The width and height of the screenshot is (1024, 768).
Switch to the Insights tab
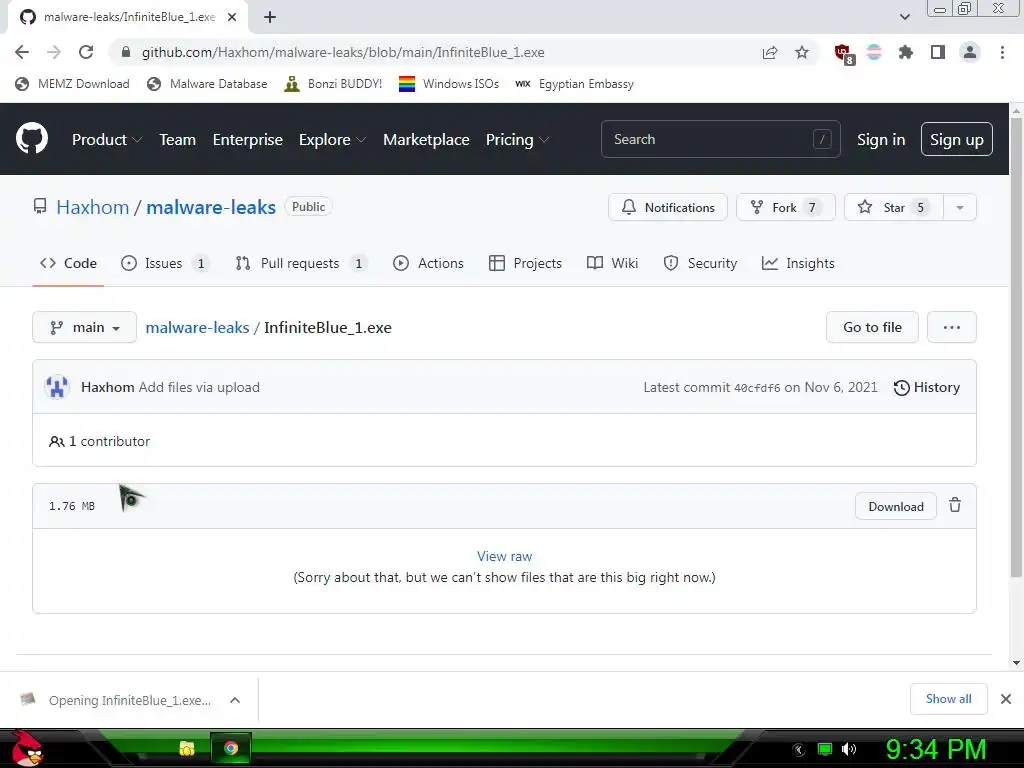(798, 263)
